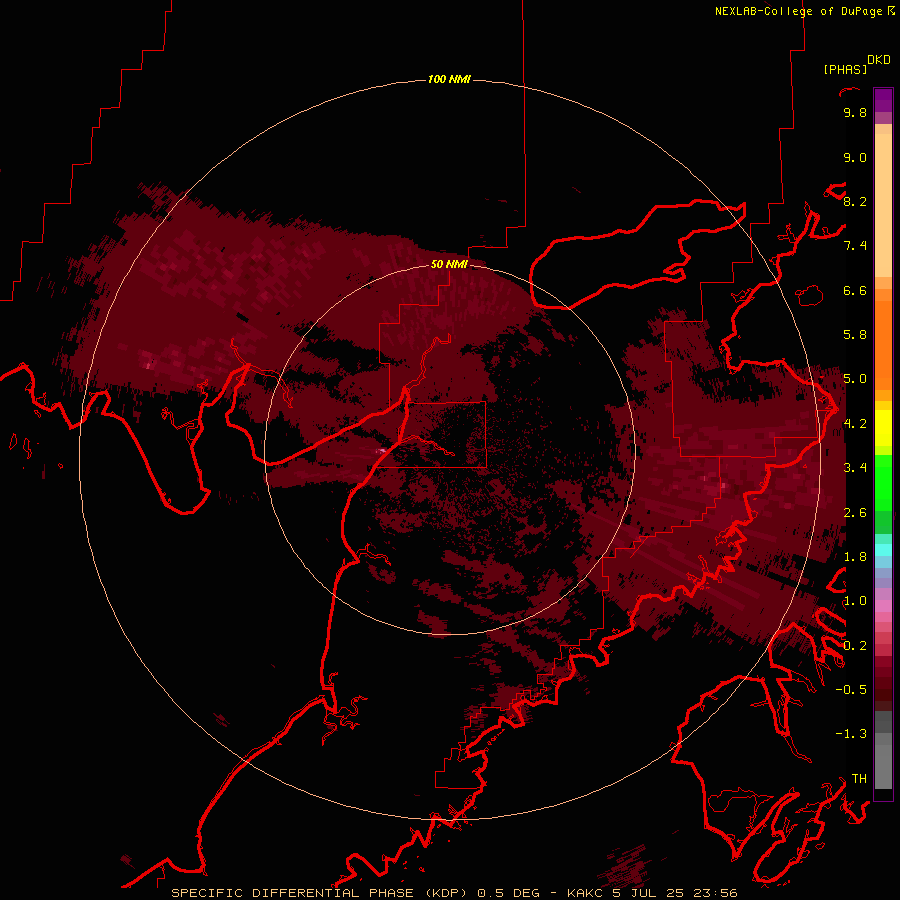
Task: Click the TH label on the scale
Action: click(x=859, y=779)
